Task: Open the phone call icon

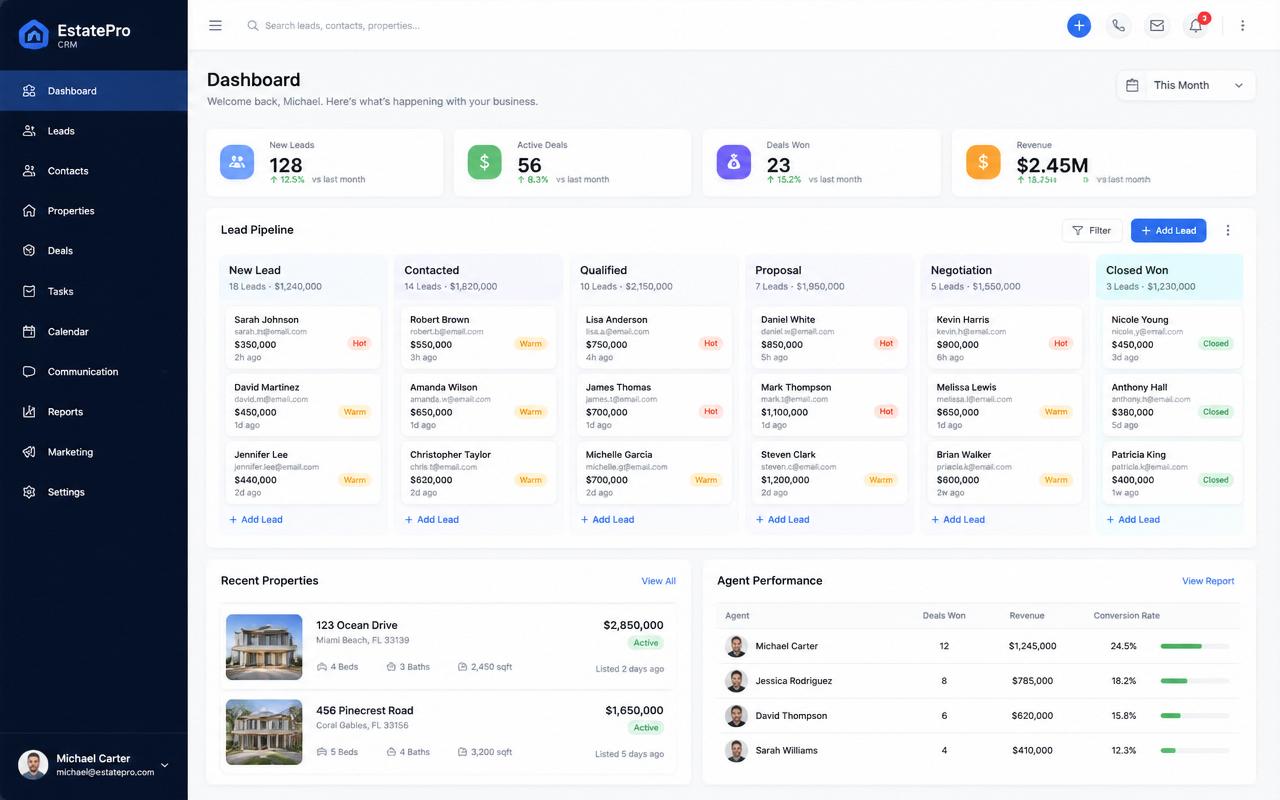Action: 1118,26
